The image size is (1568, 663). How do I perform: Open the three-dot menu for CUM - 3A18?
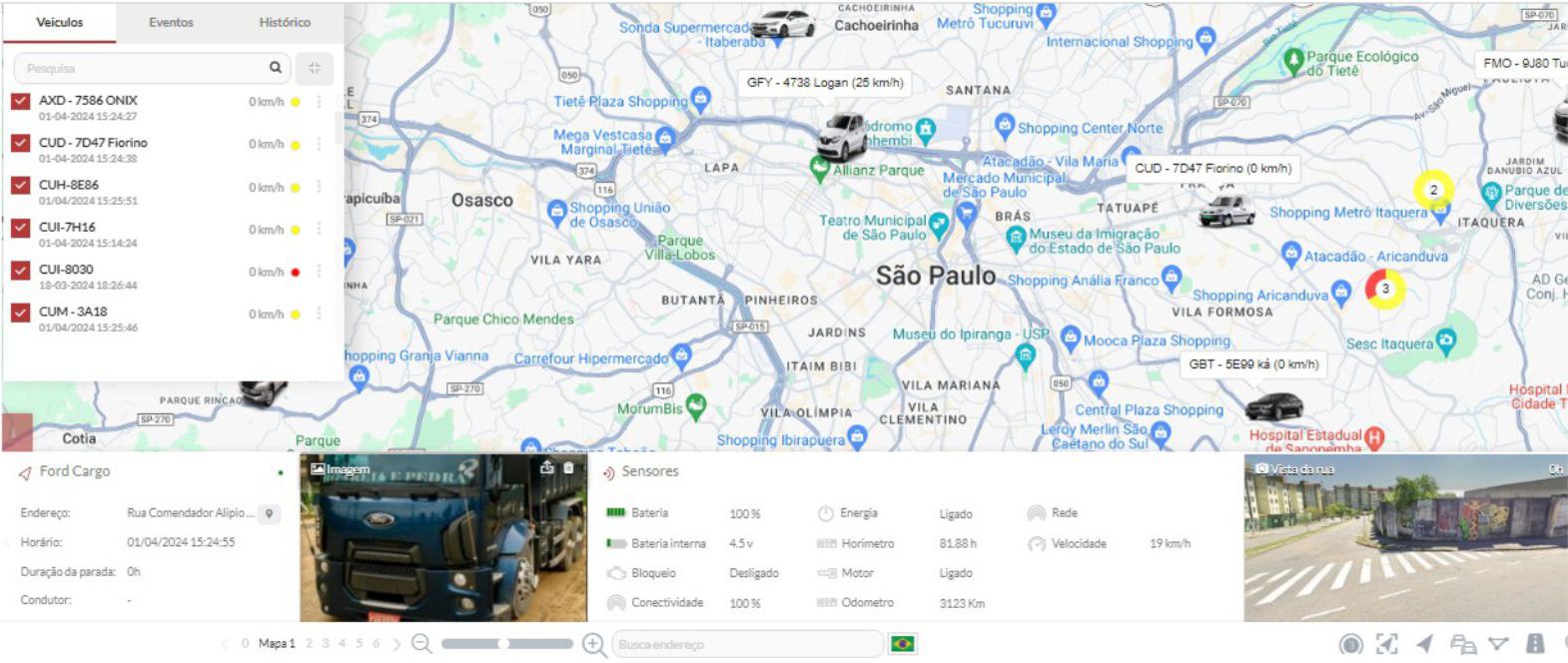(x=320, y=315)
